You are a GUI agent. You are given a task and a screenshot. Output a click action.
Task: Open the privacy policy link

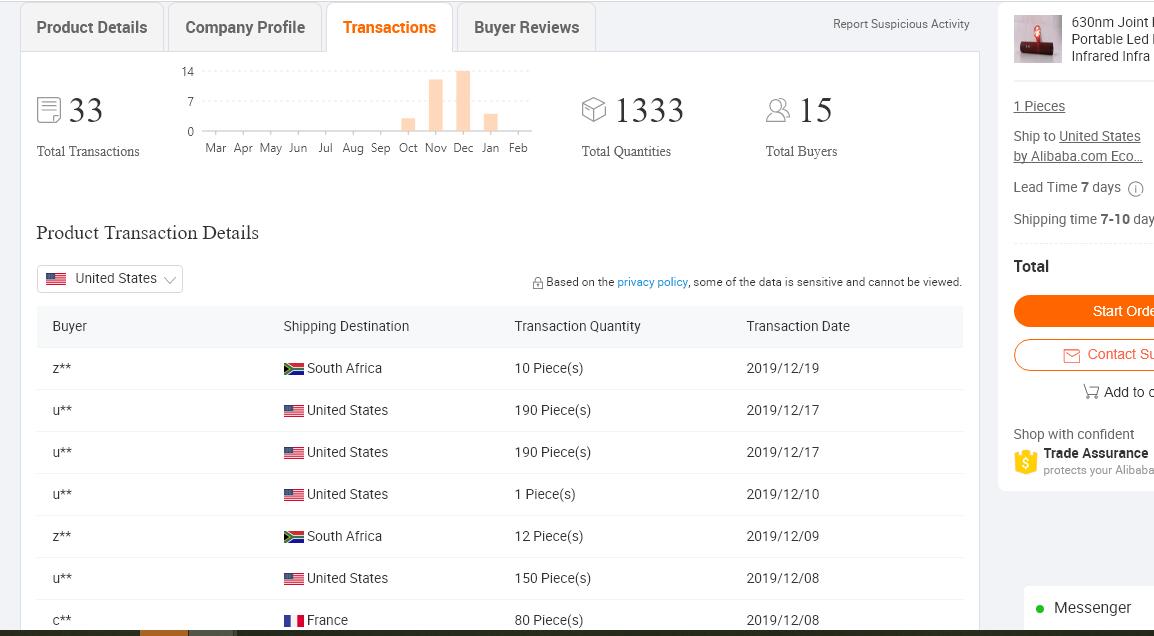pyautogui.click(x=652, y=282)
